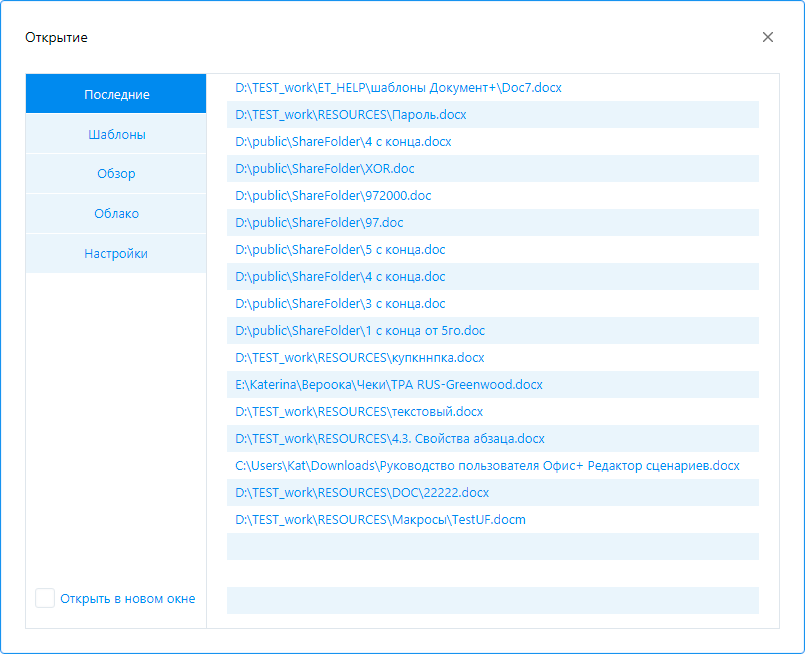Open macro document TestUF.docm
The width and height of the screenshot is (805, 654).
380,520
